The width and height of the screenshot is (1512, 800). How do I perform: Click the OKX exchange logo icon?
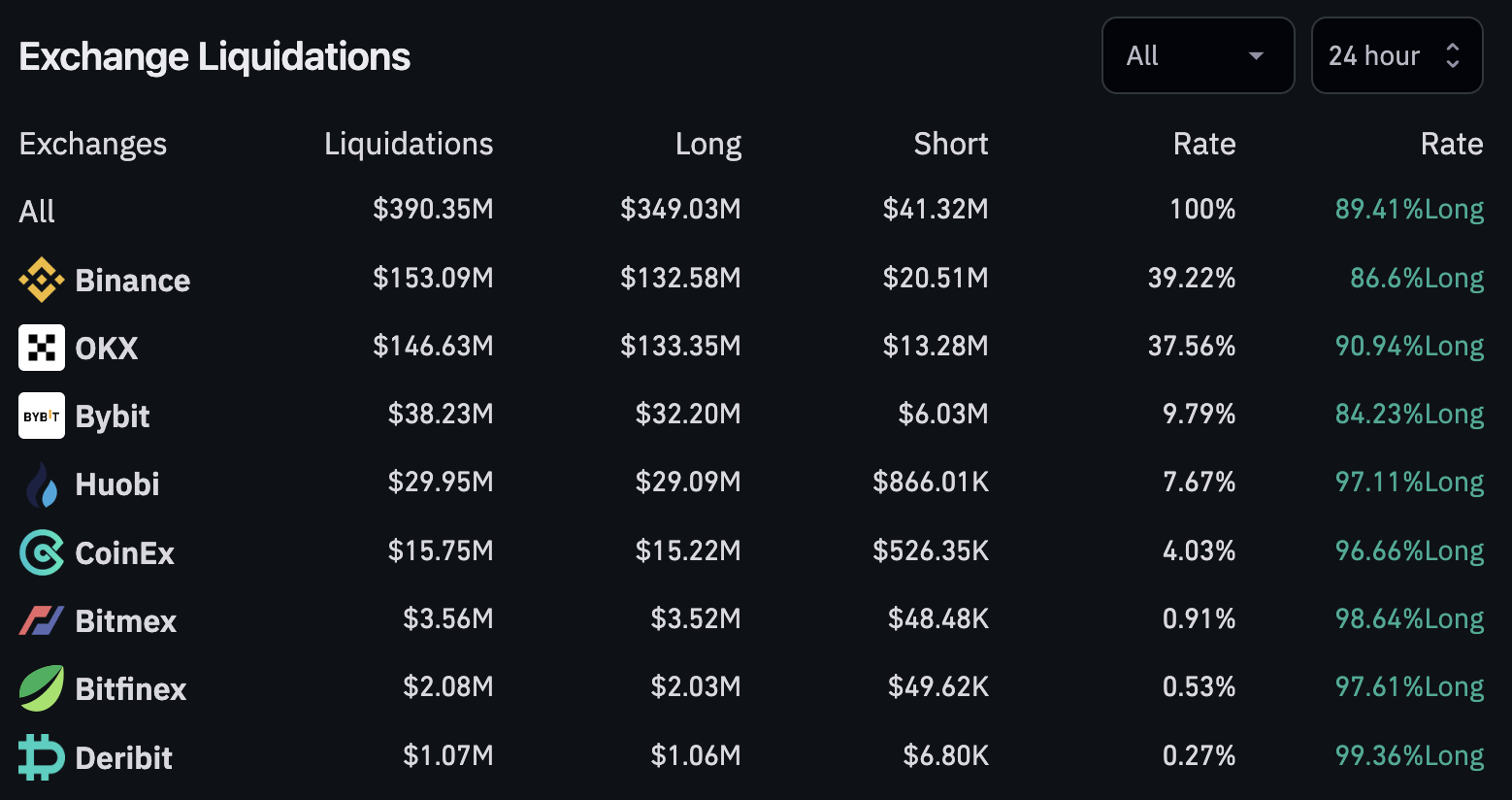[x=42, y=348]
